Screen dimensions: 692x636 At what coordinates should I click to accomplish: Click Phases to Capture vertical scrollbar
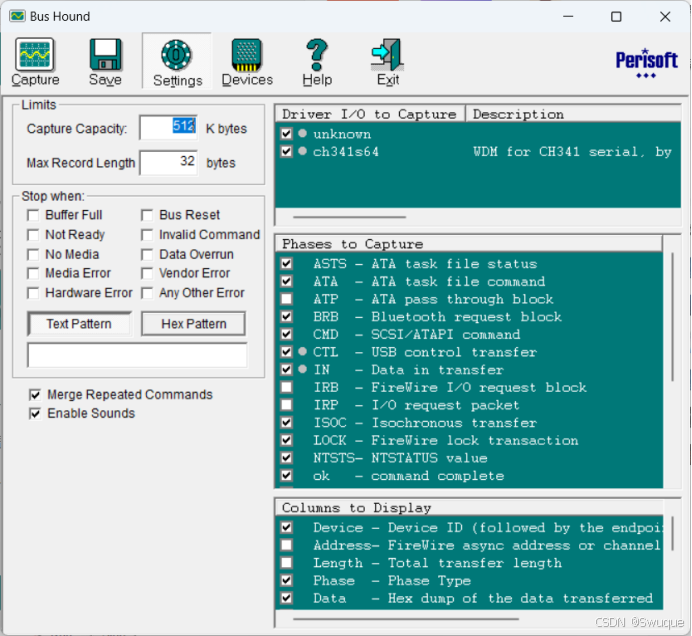(672, 316)
